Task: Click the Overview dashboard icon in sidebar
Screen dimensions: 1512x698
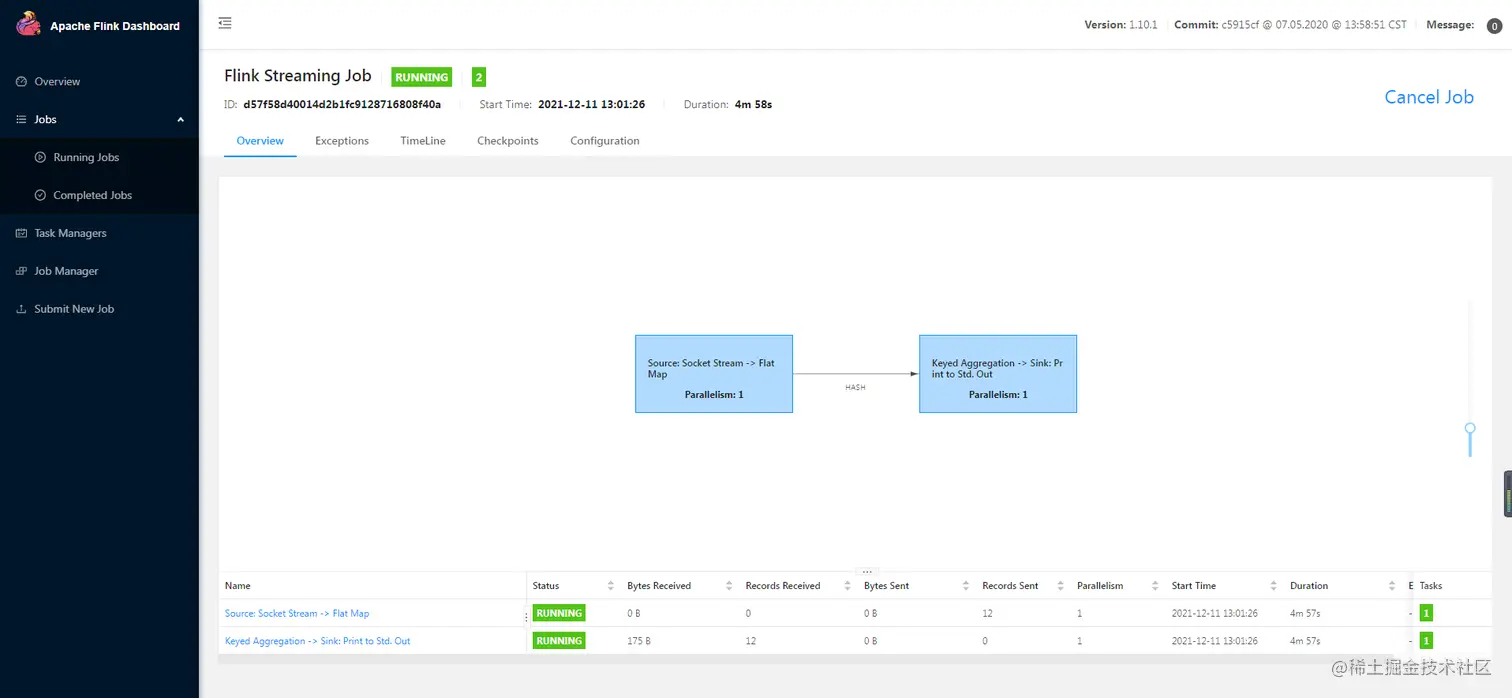Action: click(21, 82)
